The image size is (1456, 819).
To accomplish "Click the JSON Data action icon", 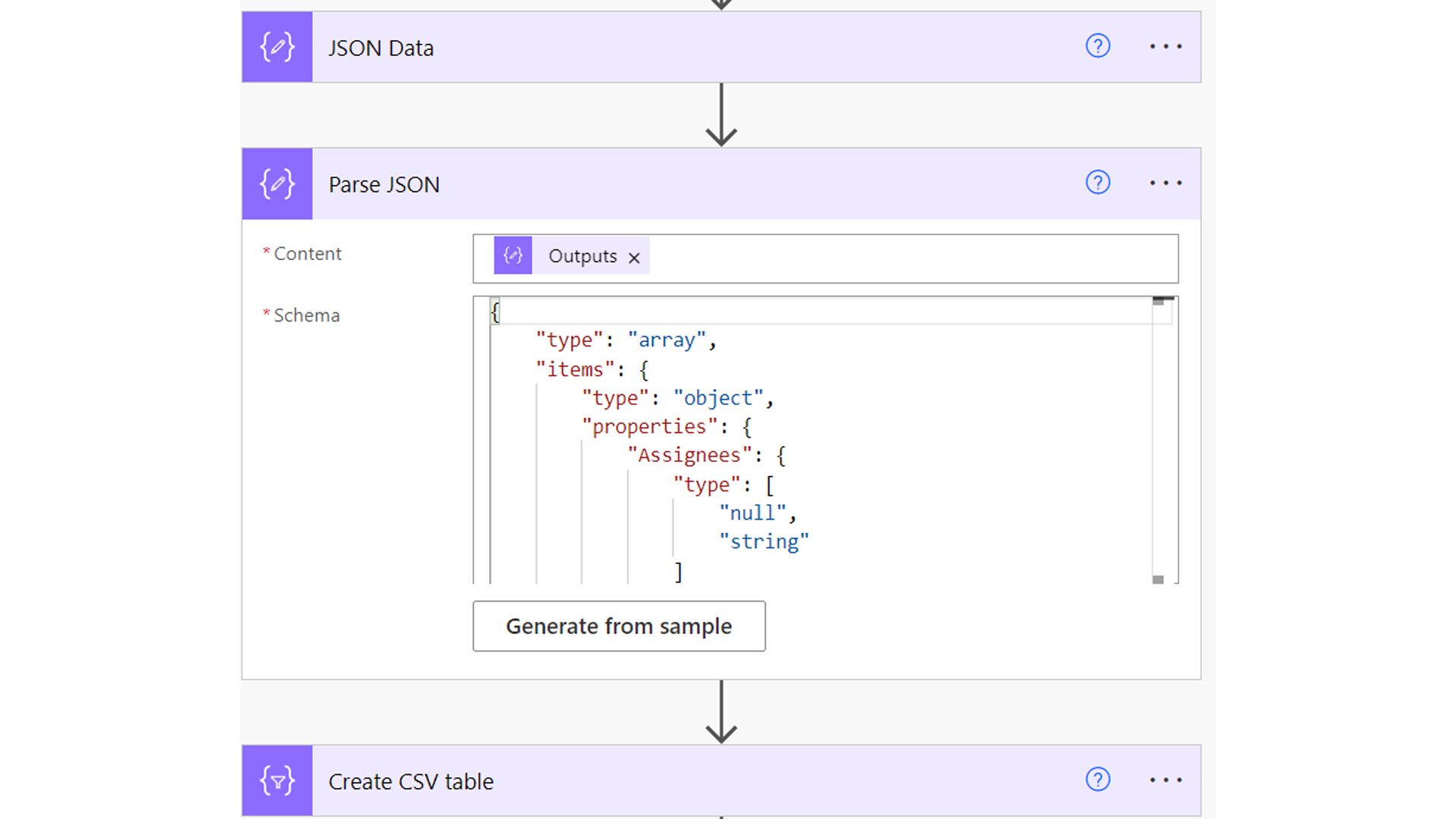I will (x=277, y=47).
